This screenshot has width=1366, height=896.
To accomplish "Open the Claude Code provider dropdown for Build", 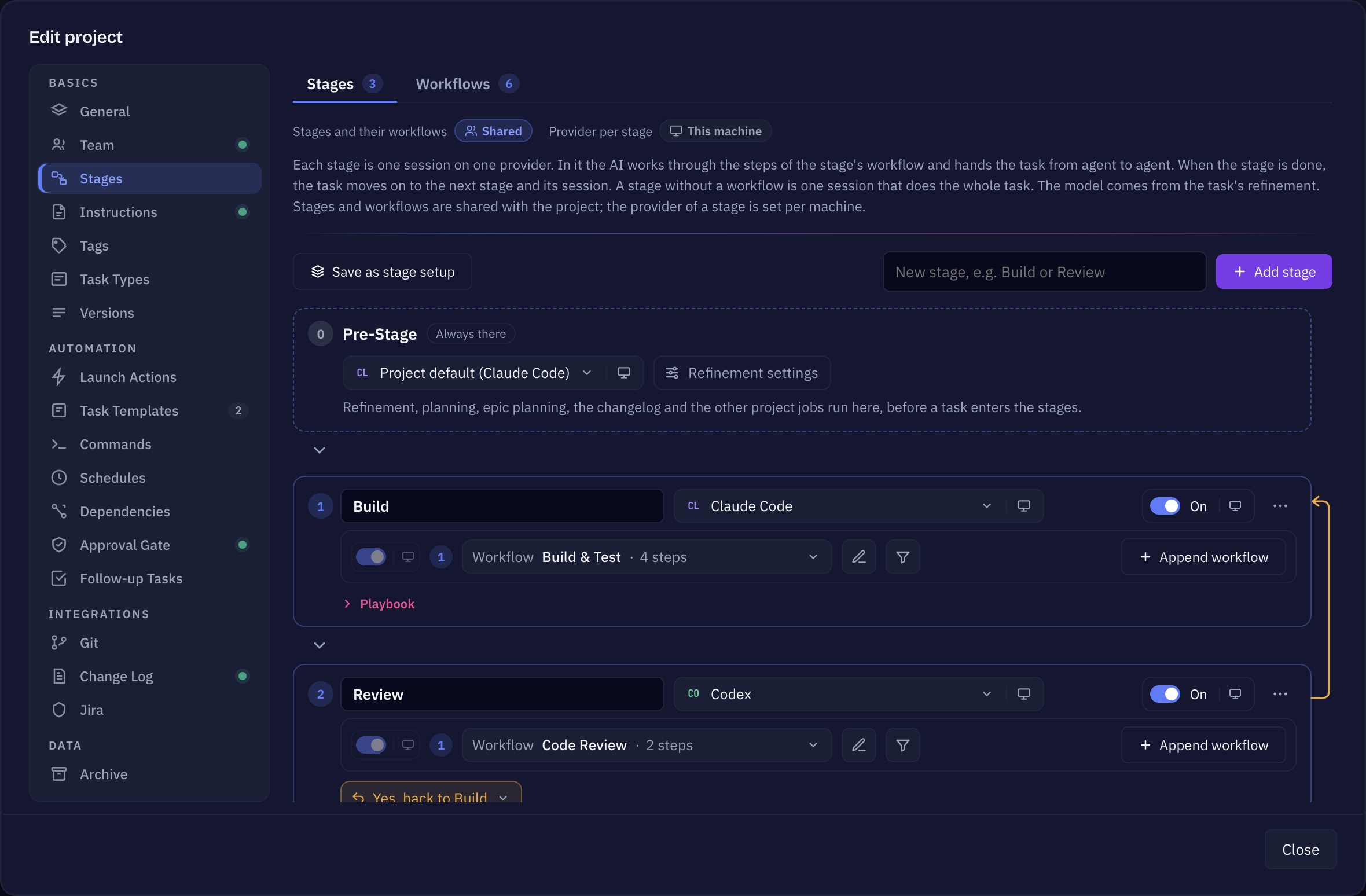I will coord(839,506).
